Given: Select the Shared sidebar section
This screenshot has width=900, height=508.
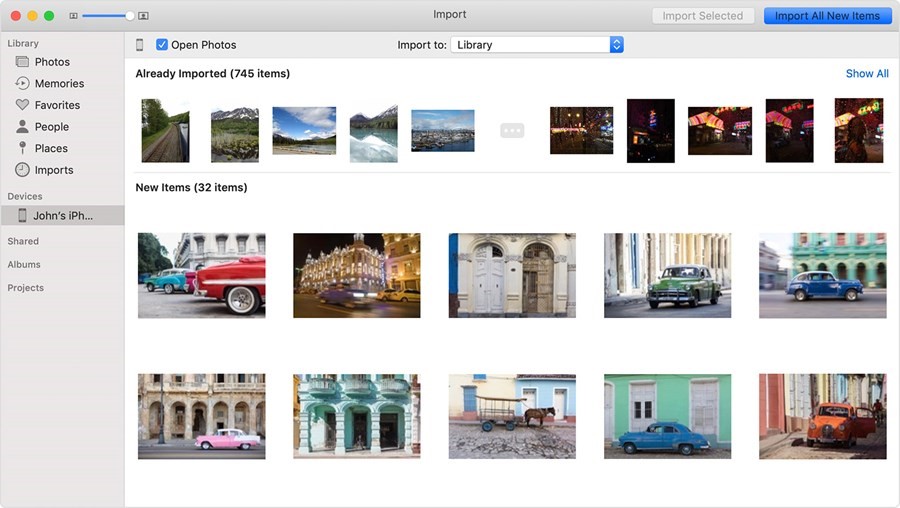Looking at the screenshot, I should tap(23, 241).
